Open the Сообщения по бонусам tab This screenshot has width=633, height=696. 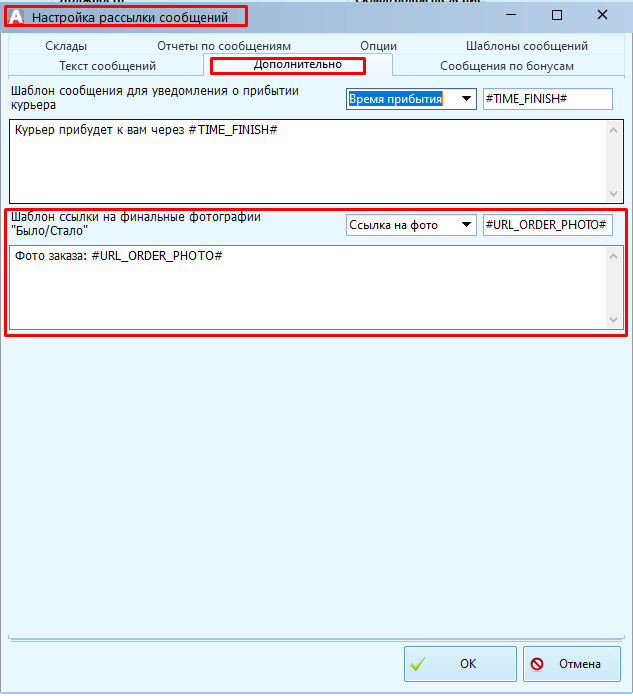point(507,66)
